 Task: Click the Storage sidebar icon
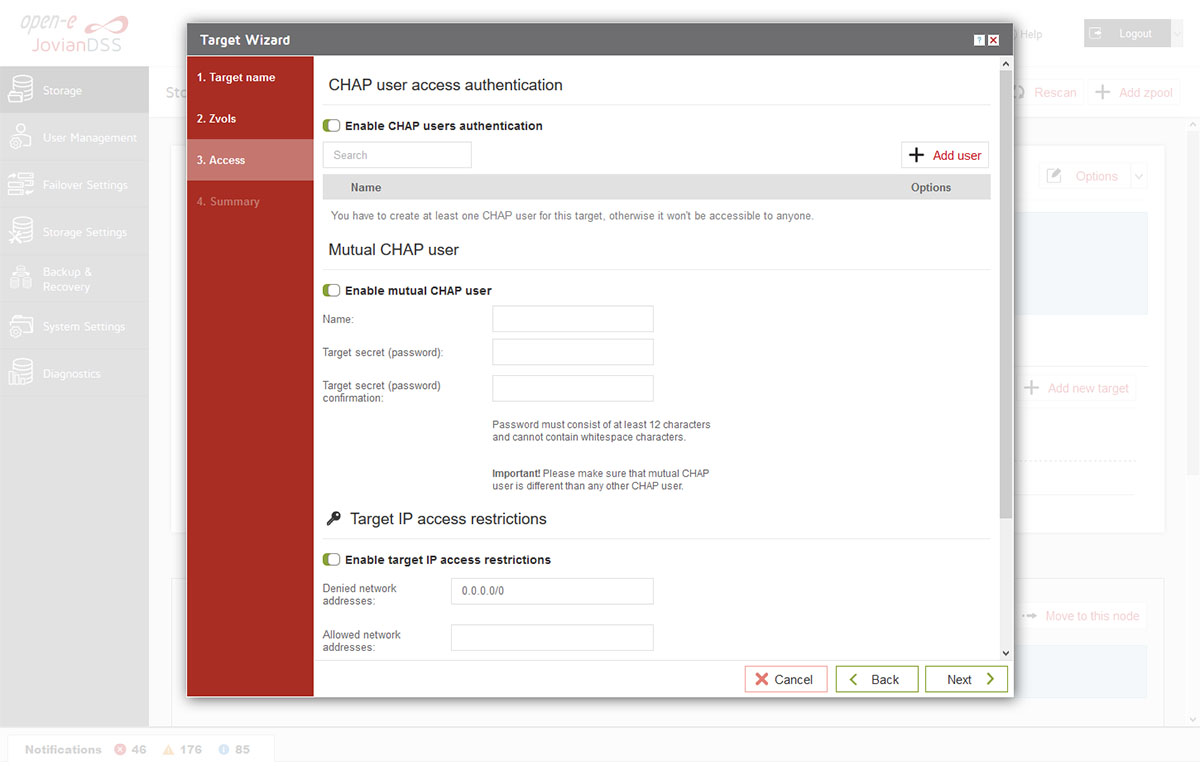tap(20, 90)
